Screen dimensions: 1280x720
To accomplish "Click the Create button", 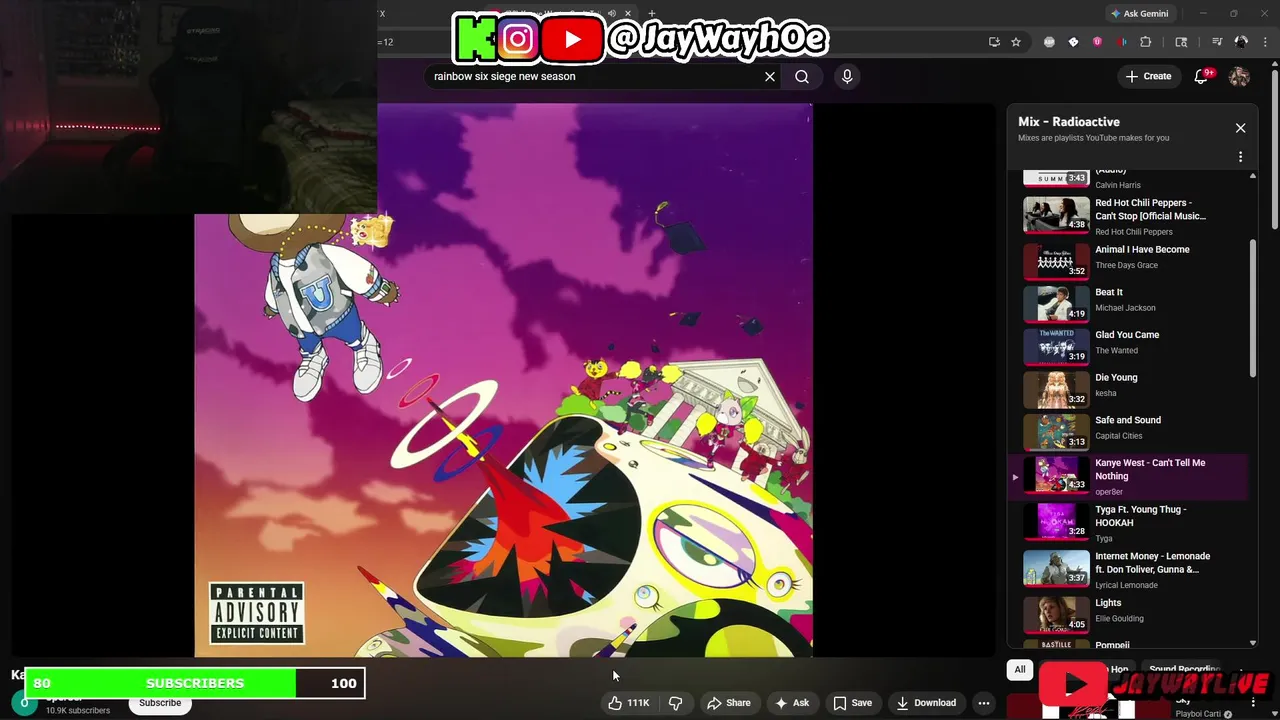I will coord(1148,76).
